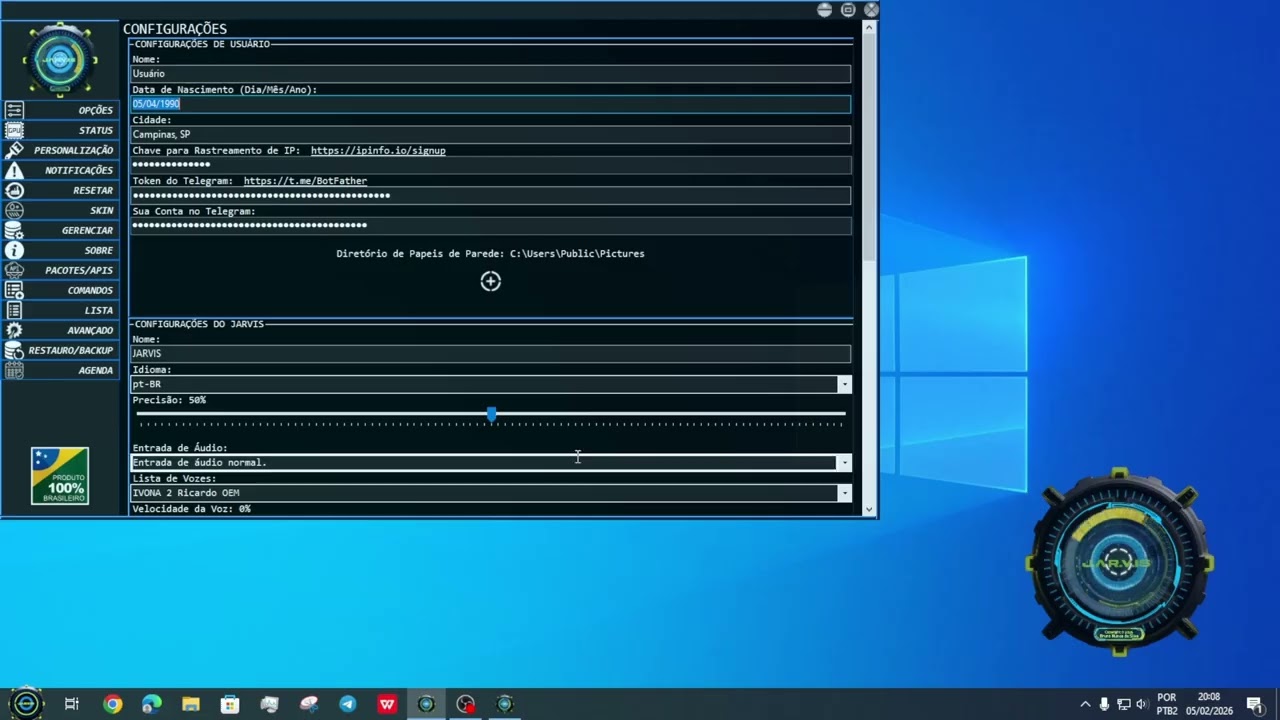The height and width of the screenshot is (720, 1280).
Task: Click the info icon for SOBRE
Action: coord(14,250)
